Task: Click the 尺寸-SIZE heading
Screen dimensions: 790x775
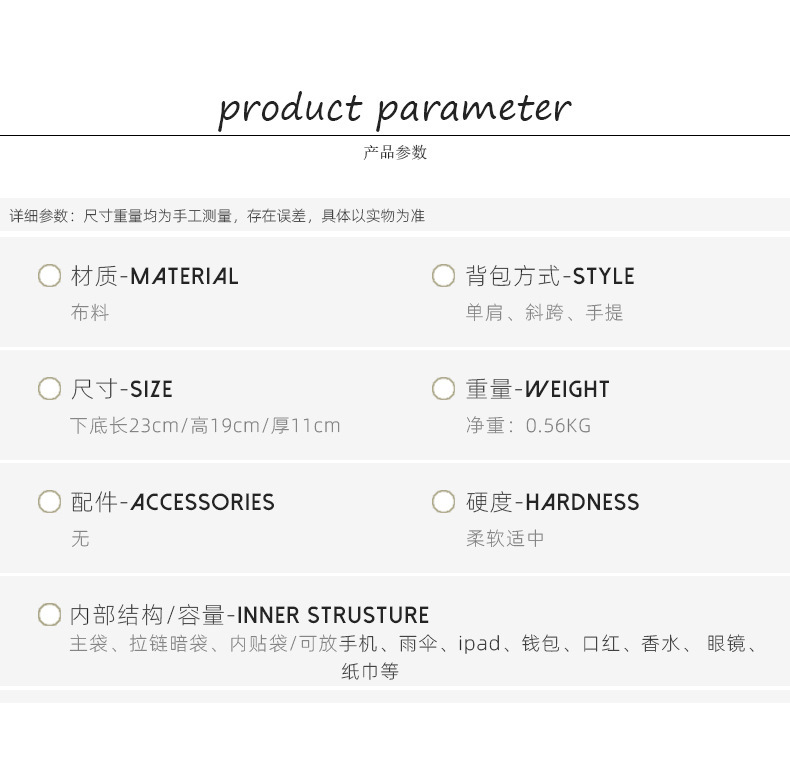Action: pos(122,389)
